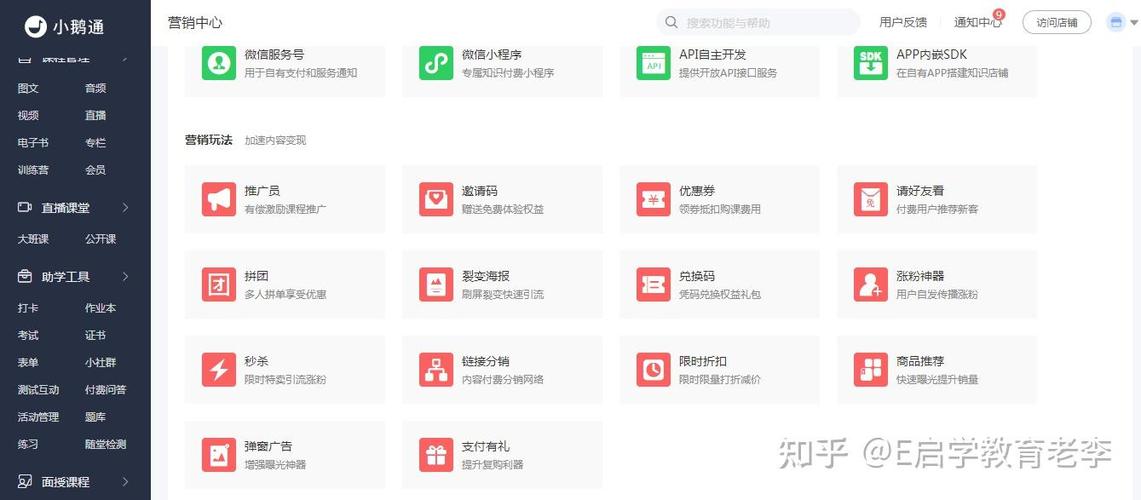
Task: Click the 直播课堂 camera icon in sidebar
Action: point(25,207)
